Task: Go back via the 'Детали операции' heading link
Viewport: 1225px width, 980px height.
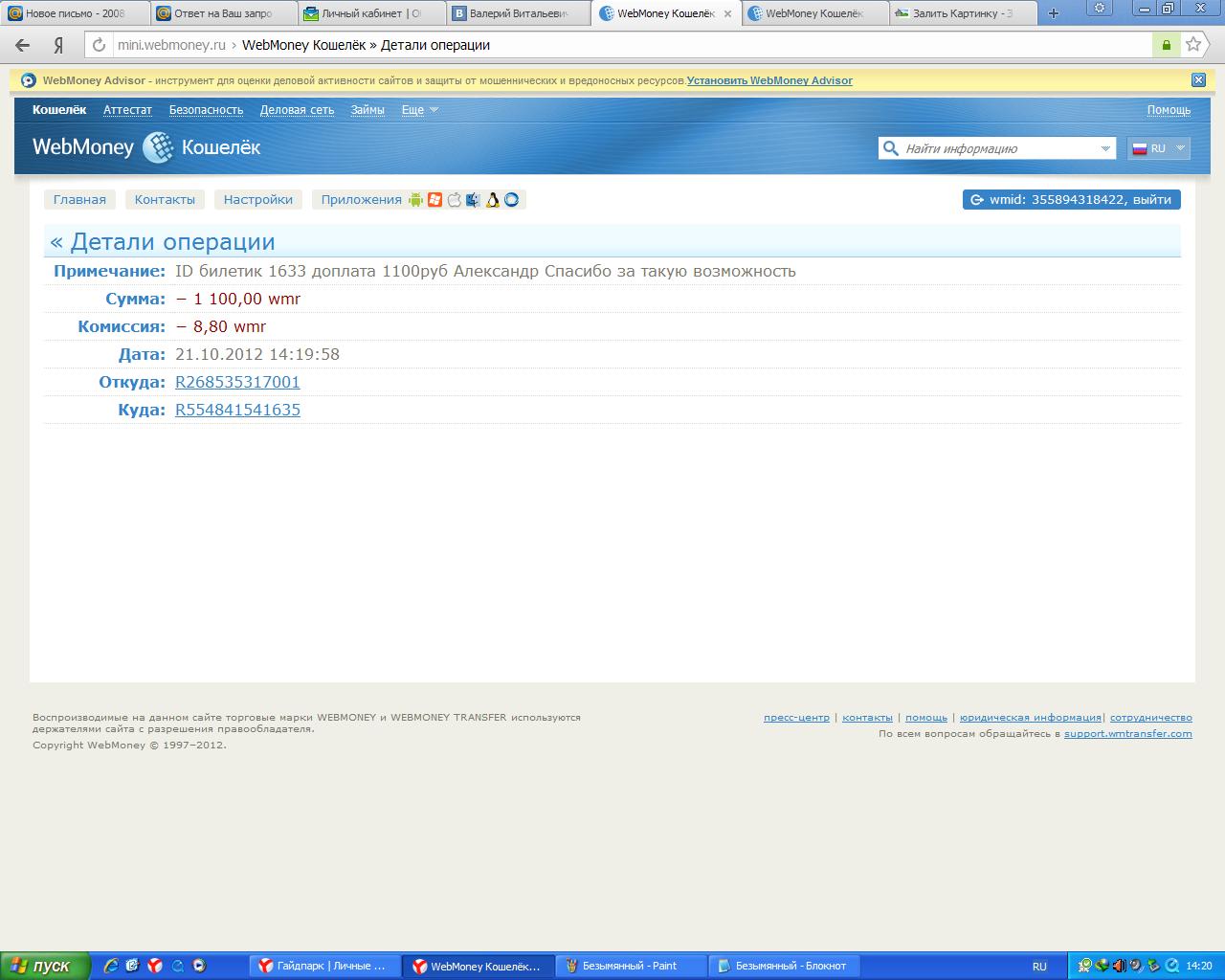Action: tap(163, 241)
